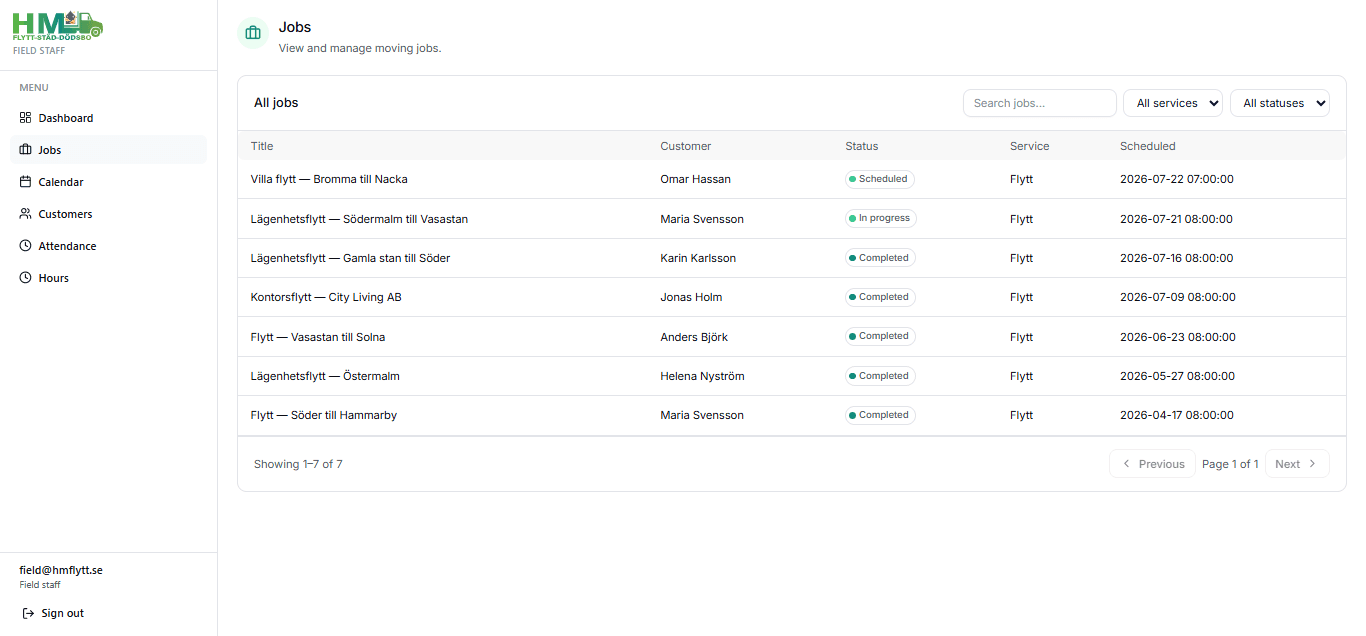Click the Showing 1–7 of 7 text
The width and height of the screenshot is (1366, 636).
[x=298, y=464]
